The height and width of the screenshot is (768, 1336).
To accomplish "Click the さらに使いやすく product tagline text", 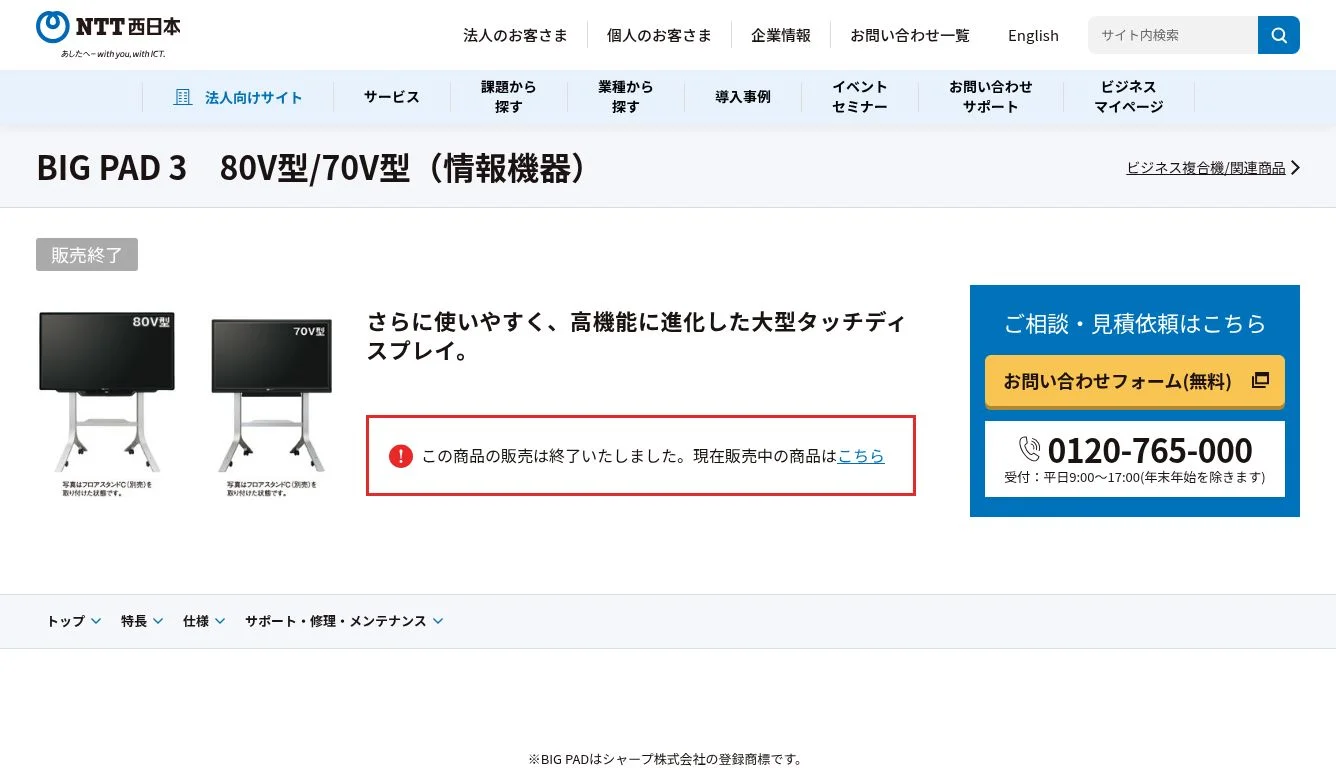I will click(x=636, y=337).
